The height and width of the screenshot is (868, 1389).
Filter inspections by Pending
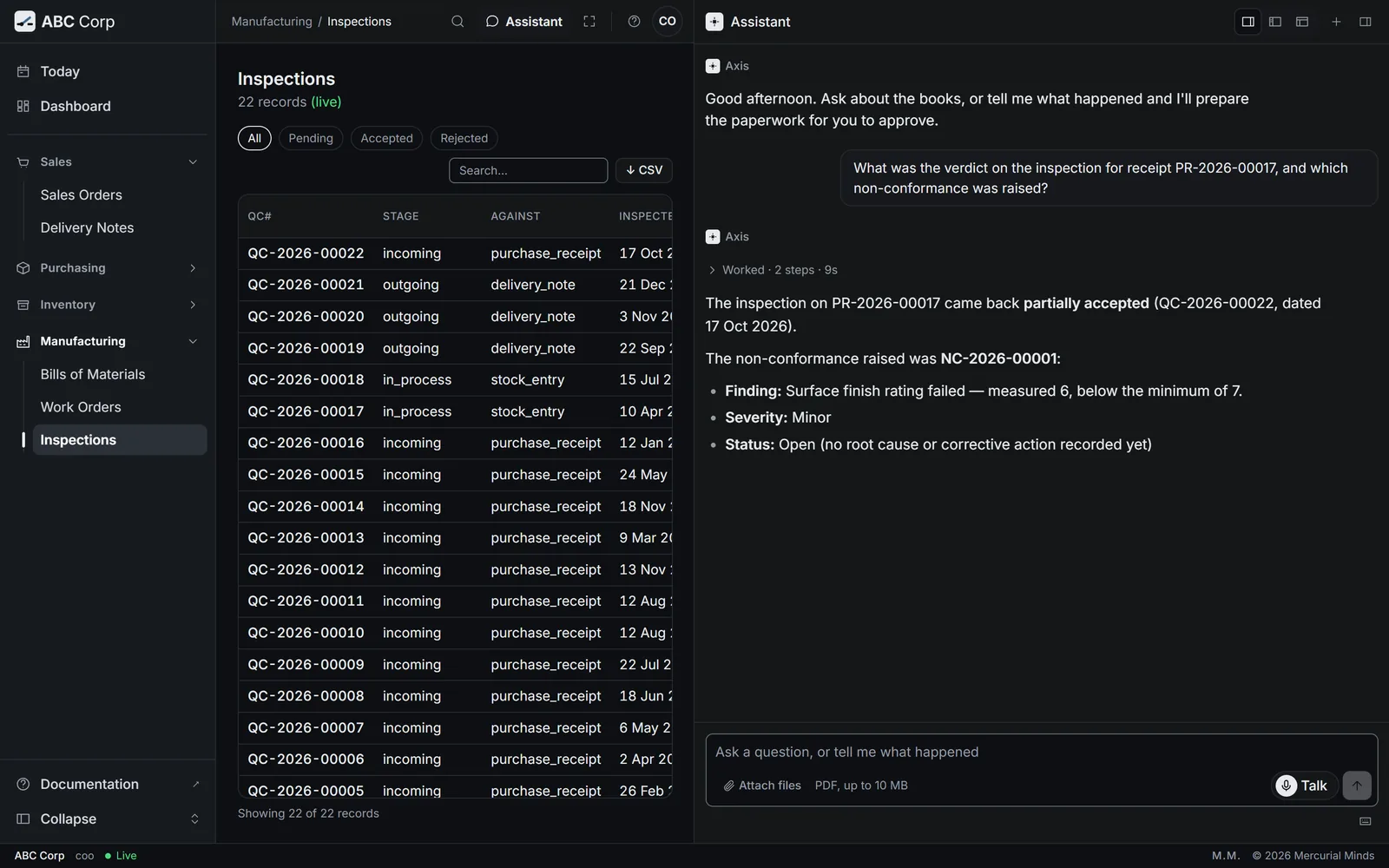(x=311, y=138)
